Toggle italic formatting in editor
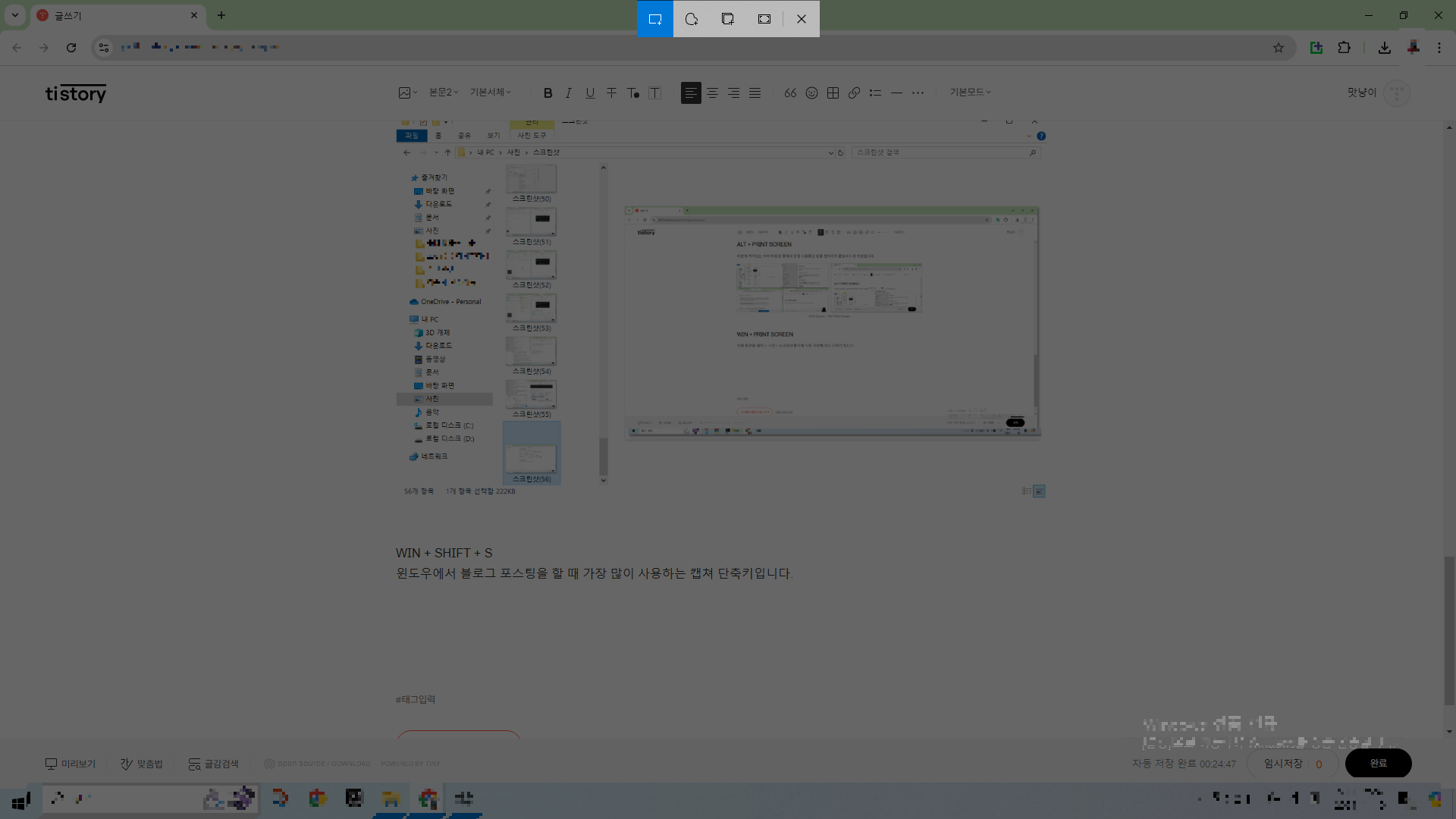This screenshot has height=819, width=1456. tap(569, 93)
